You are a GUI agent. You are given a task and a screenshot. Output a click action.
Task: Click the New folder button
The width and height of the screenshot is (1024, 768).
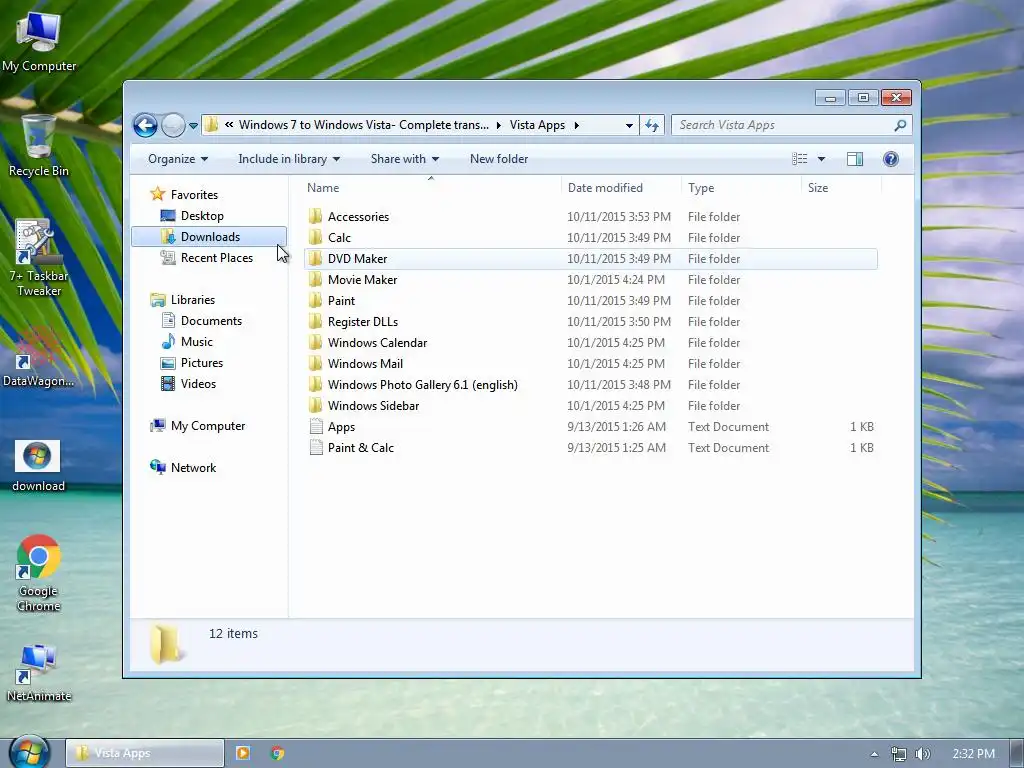tap(499, 159)
